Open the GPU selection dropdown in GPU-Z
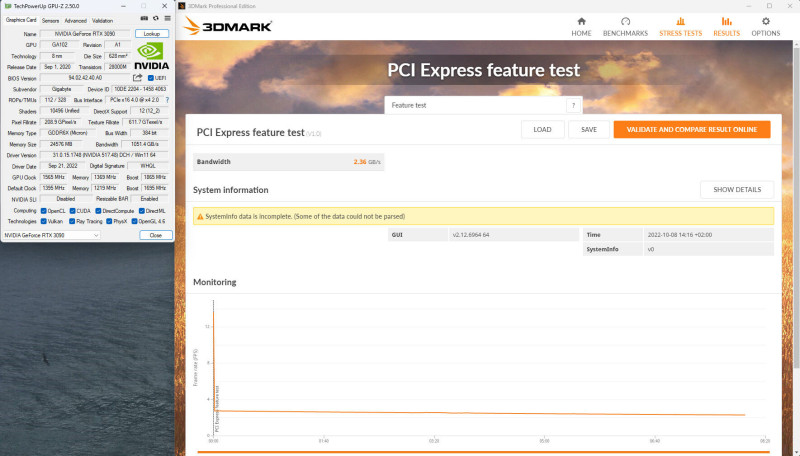 [52, 235]
